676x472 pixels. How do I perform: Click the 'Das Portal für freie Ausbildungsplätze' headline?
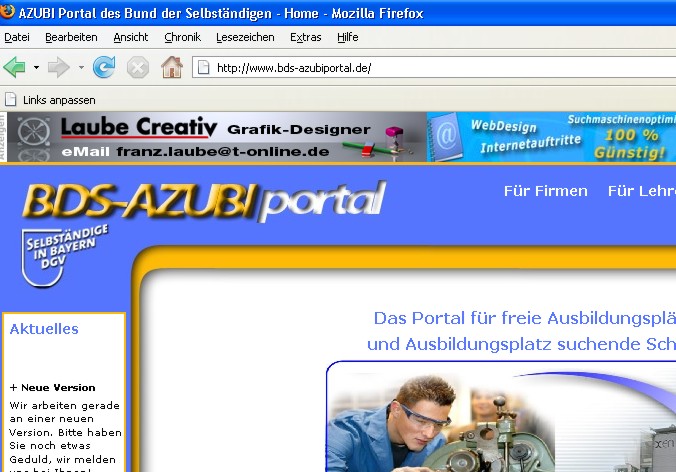pos(524,318)
